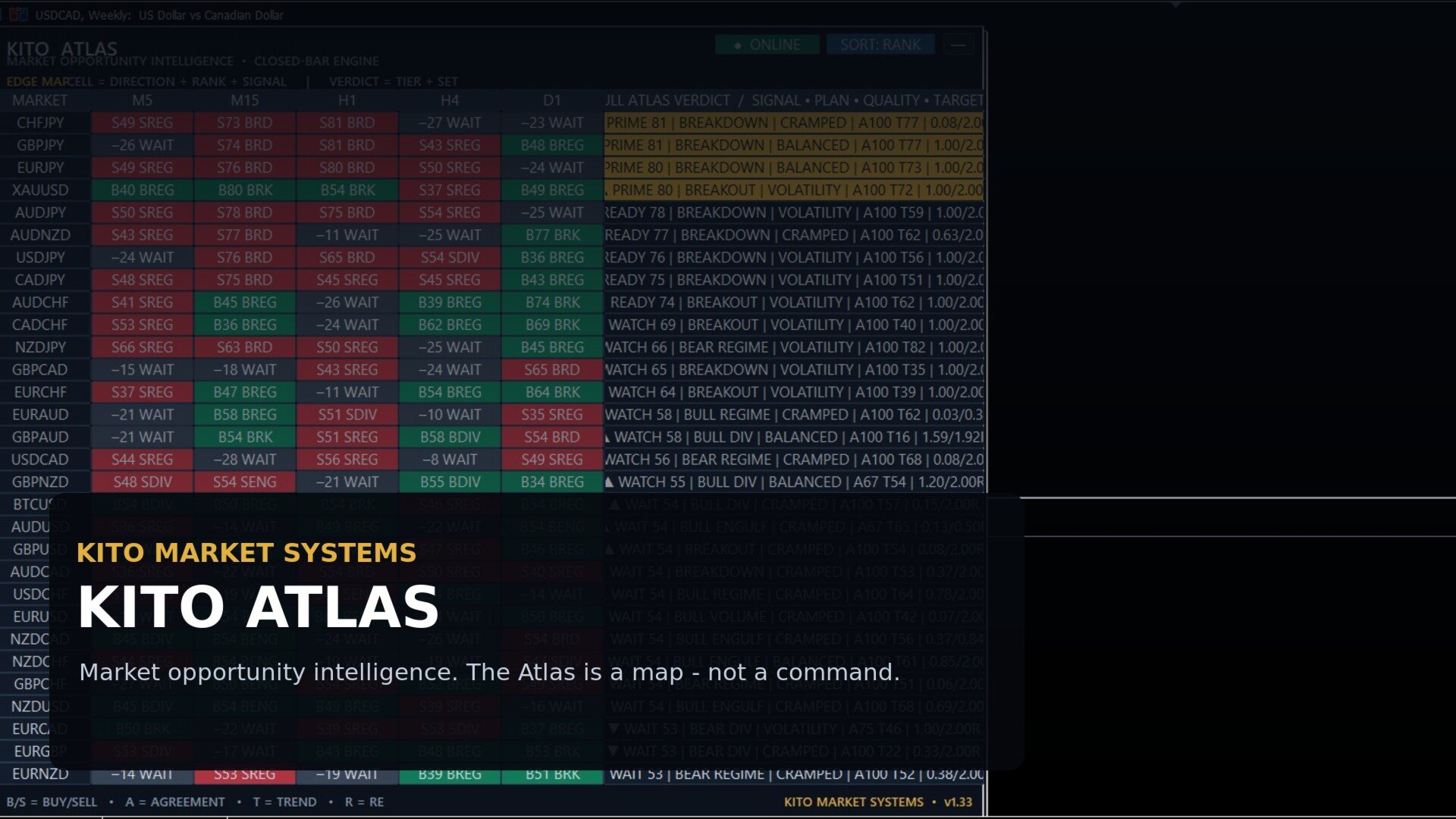This screenshot has height=819, width=1456.
Task: Click USDJPY H4 cell S54 SDIV
Action: pyautogui.click(x=450, y=258)
